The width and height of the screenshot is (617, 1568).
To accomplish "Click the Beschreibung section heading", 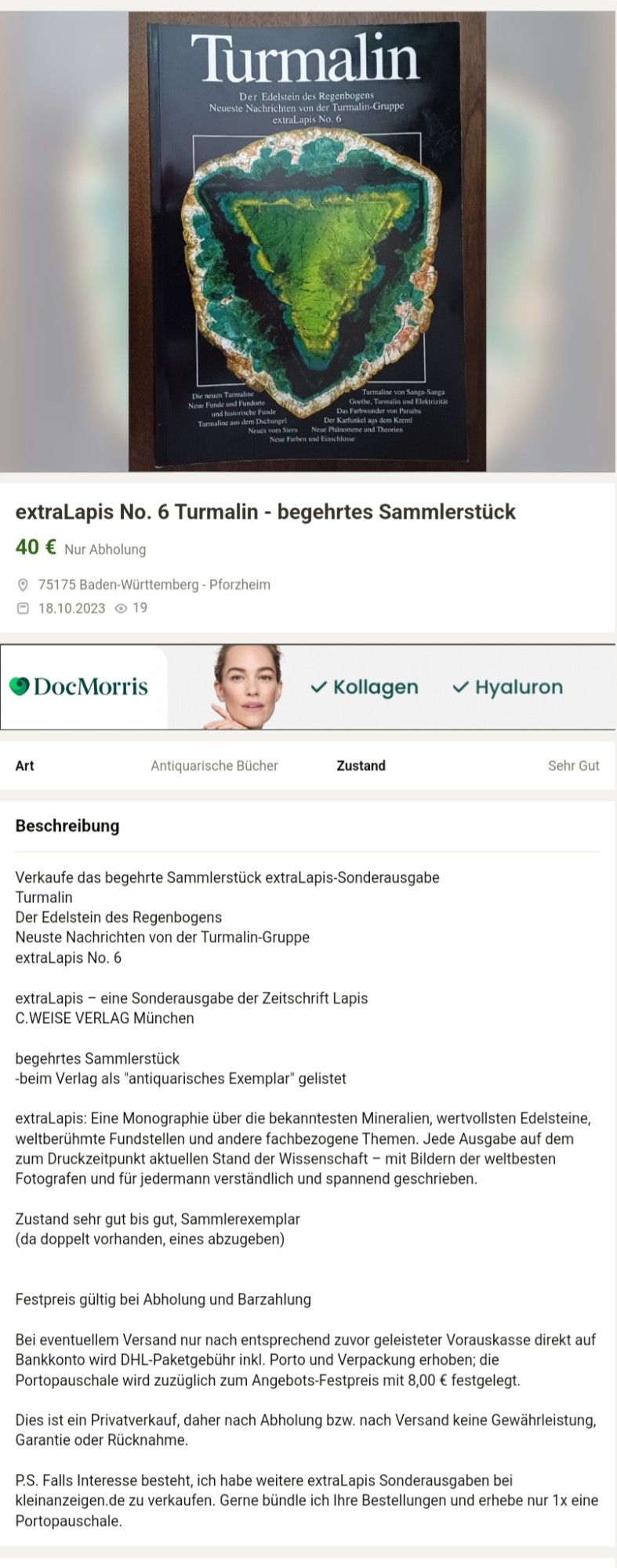I will tap(67, 826).
